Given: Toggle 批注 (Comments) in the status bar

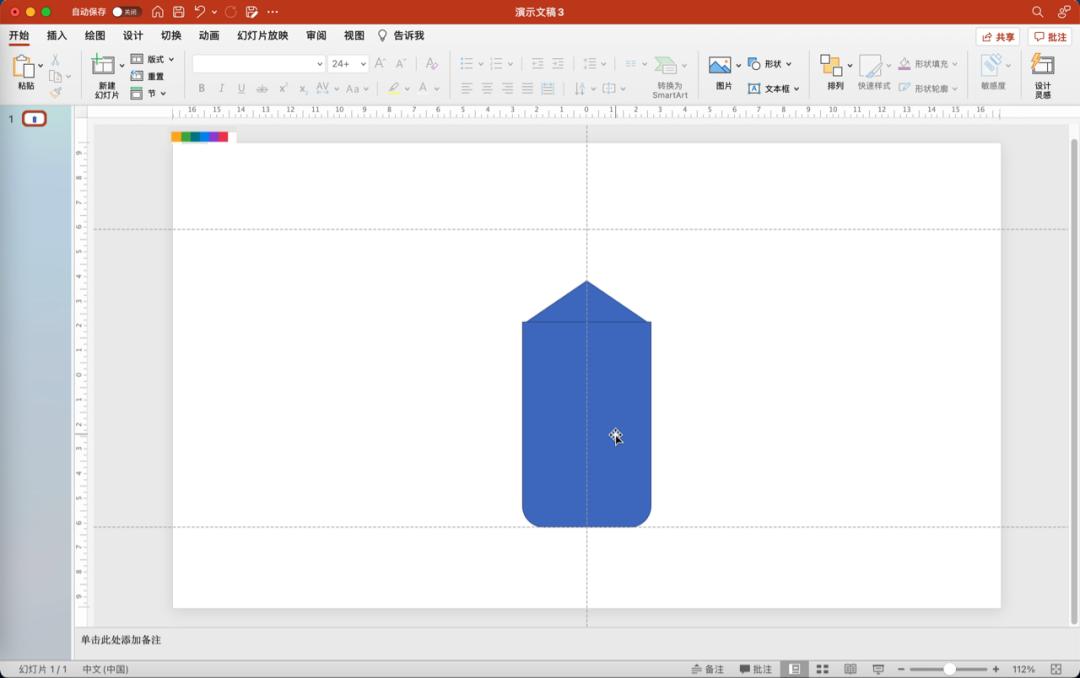Looking at the screenshot, I should [756, 669].
